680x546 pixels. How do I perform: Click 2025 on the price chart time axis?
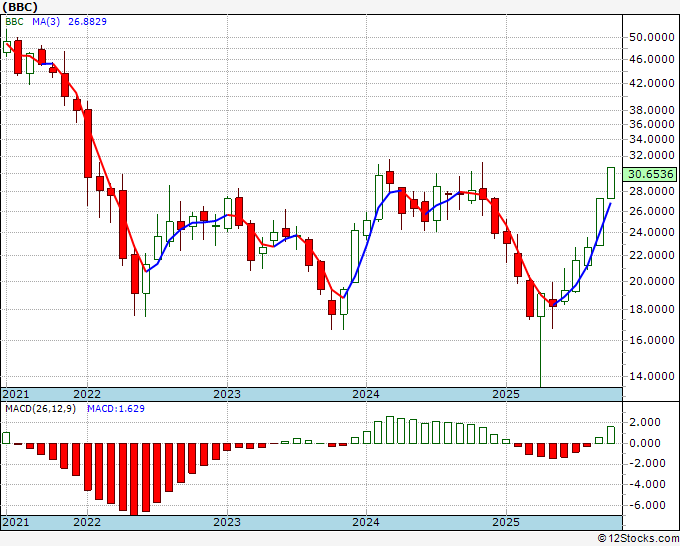click(506, 394)
